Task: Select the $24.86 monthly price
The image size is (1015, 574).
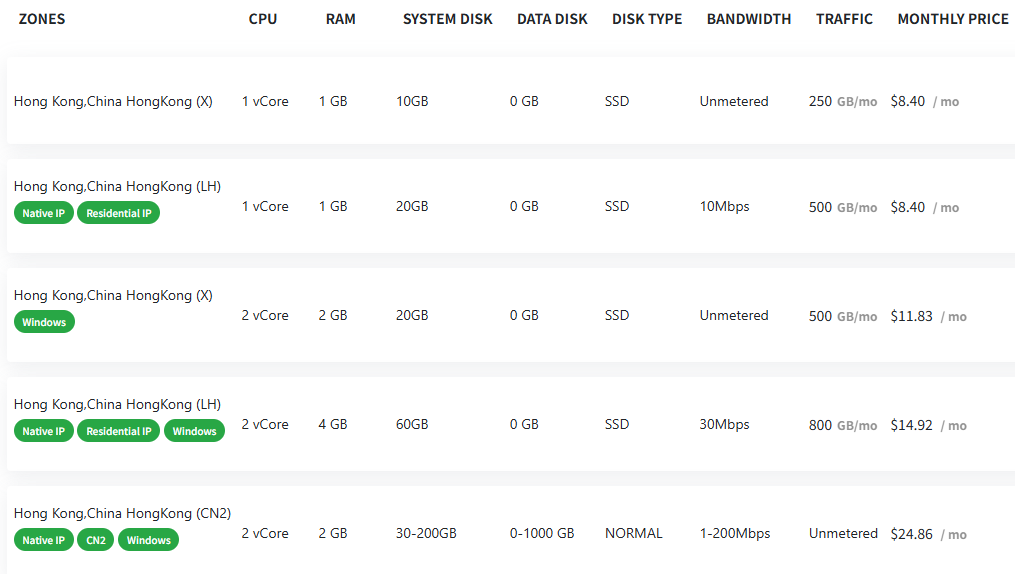Action: tap(911, 534)
